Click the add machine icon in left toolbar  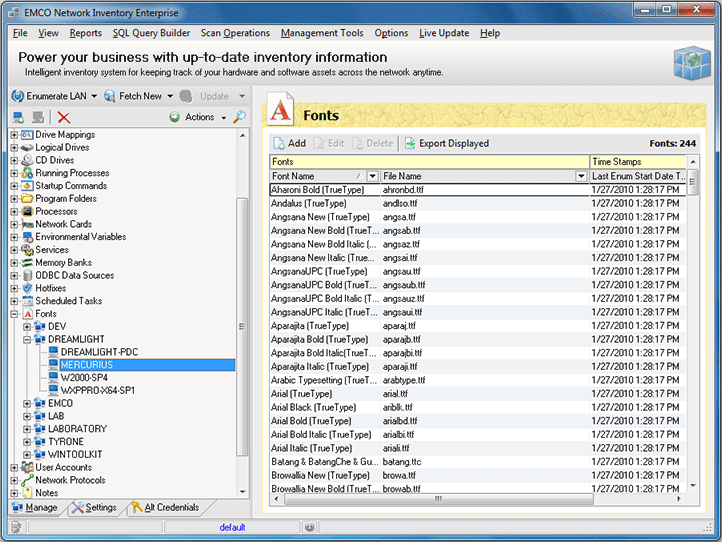19,117
